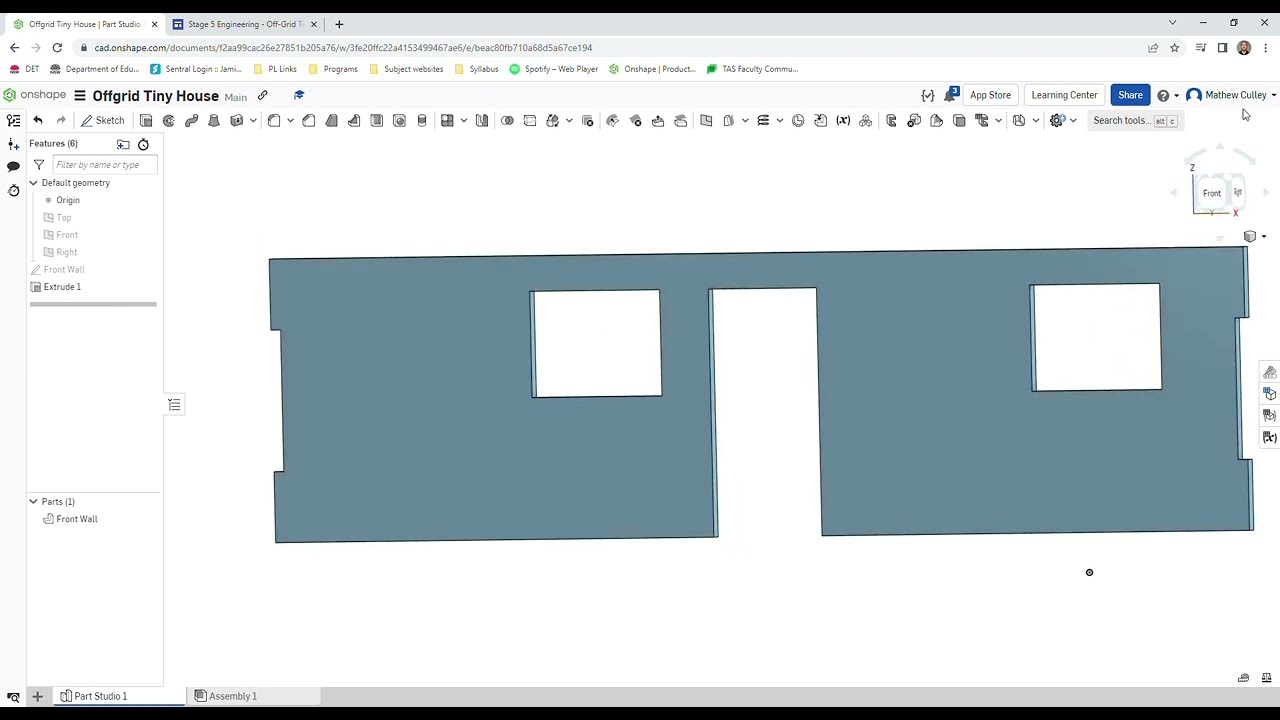This screenshot has width=1280, height=720.
Task: Select the Extrude tool
Action: pos(146,120)
